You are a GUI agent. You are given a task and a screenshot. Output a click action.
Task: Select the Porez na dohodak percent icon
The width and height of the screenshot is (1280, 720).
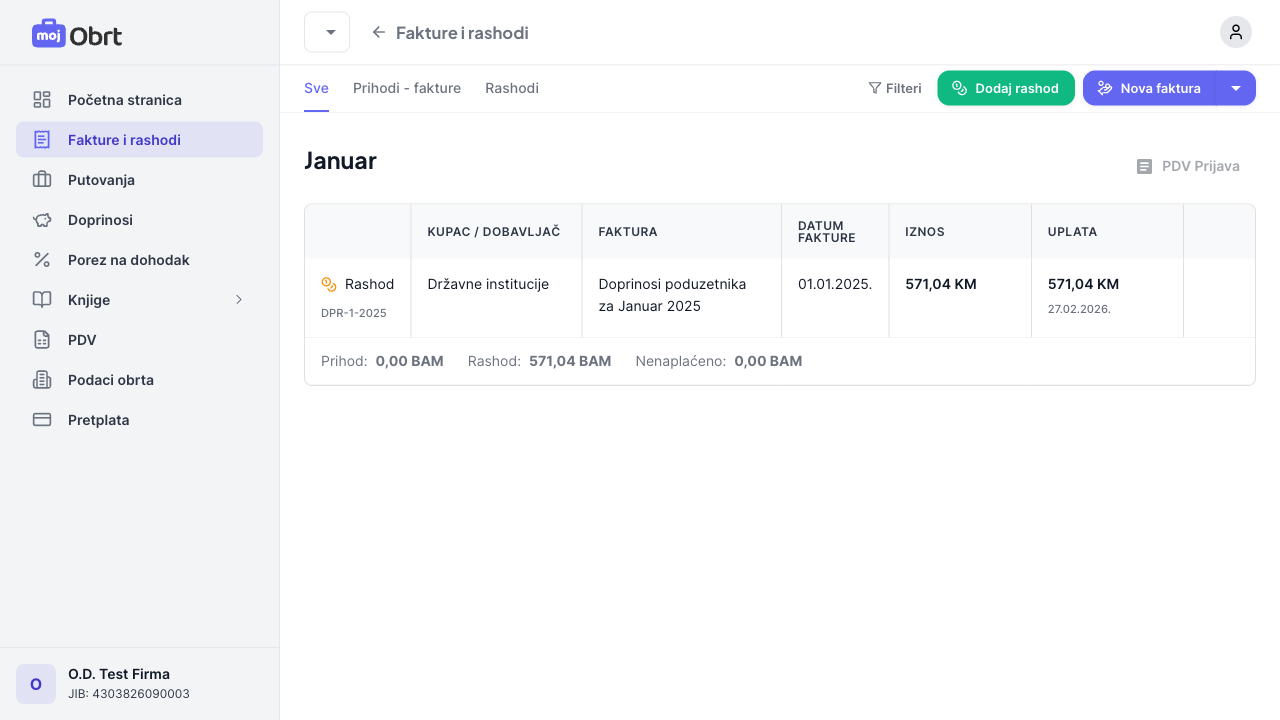(42, 260)
